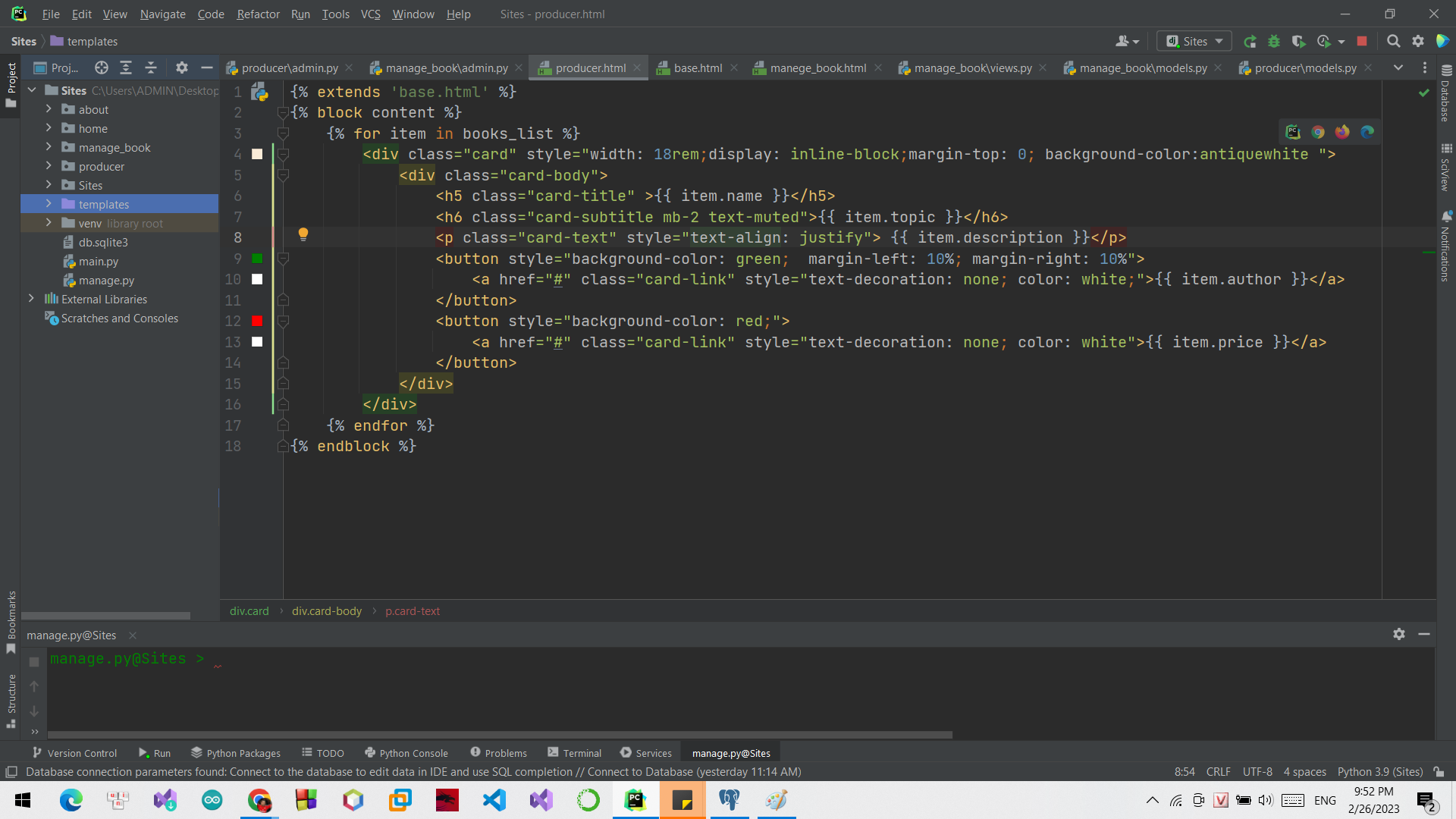The height and width of the screenshot is (819, 1456).
Task: Expand External Libraries node
Action: (31, 299)
